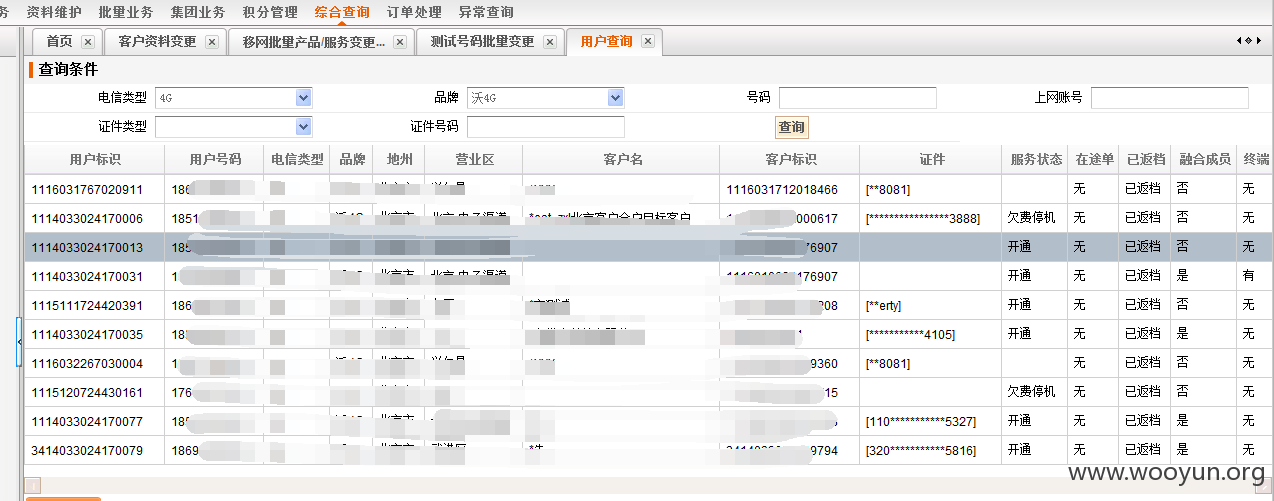Select row with 用户标识 3414033024170079
The image size is (1274, 501).
click(649, 450)
